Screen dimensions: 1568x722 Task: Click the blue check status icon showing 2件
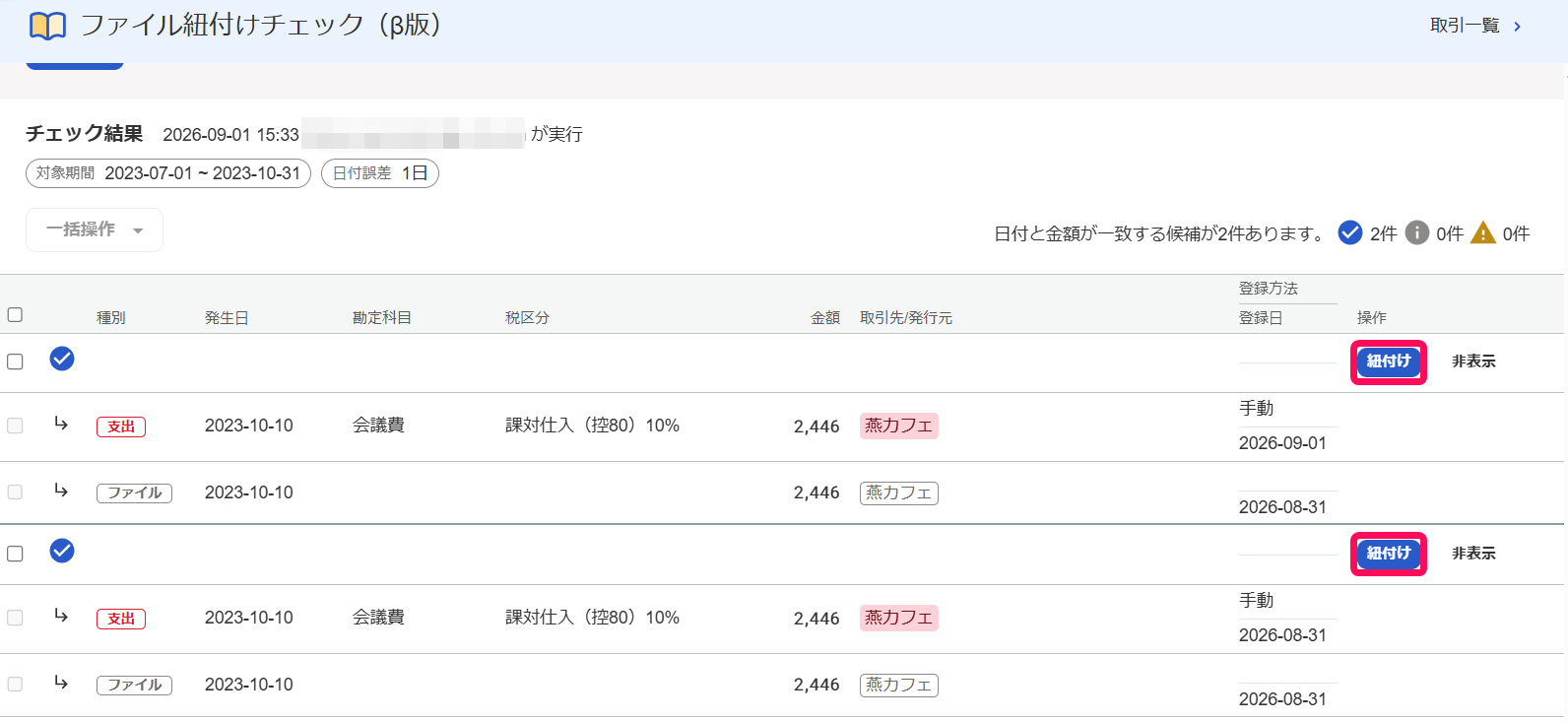1350,232
